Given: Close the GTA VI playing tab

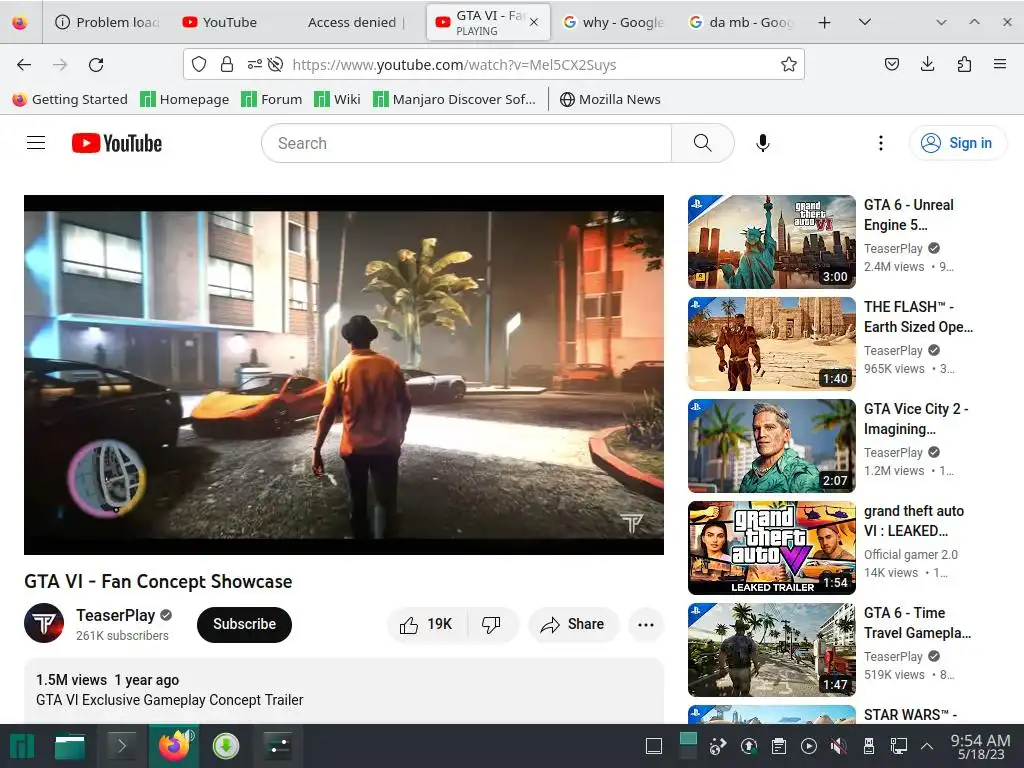Looking at the screenshot, I should click(534, 22).
